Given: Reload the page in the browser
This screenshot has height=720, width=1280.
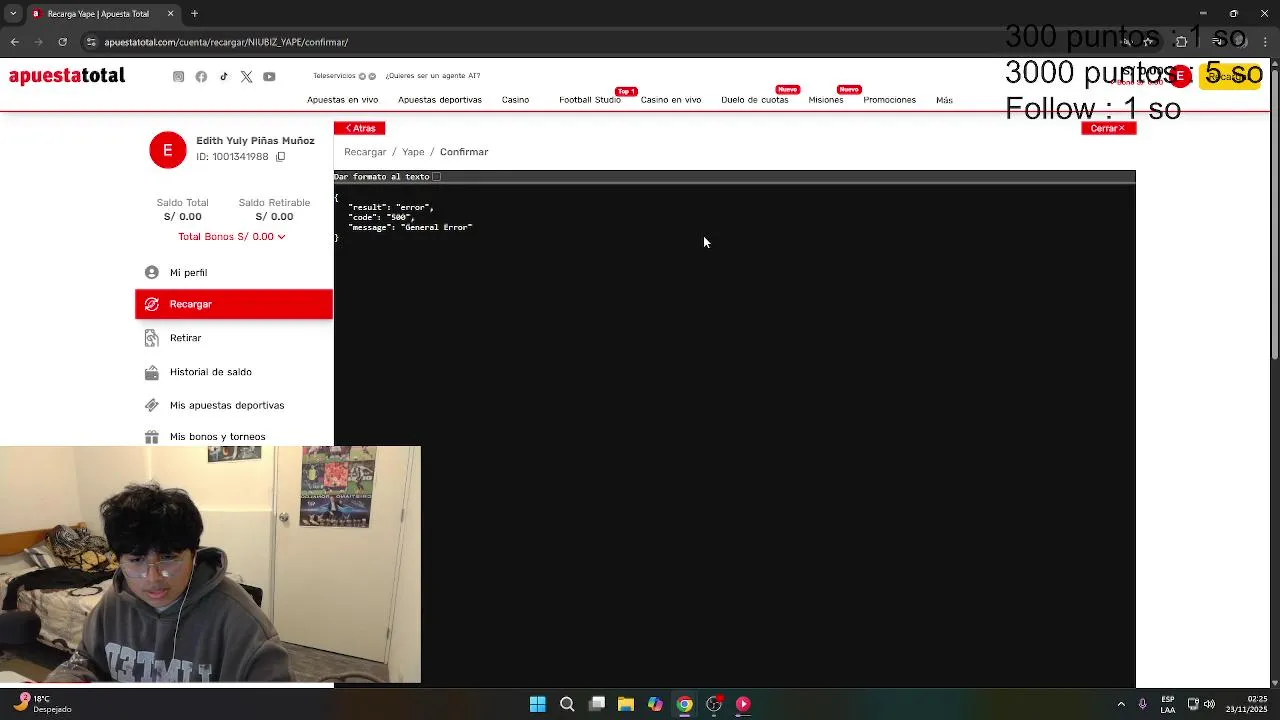Looking at the screenshot, I should 62,42.
